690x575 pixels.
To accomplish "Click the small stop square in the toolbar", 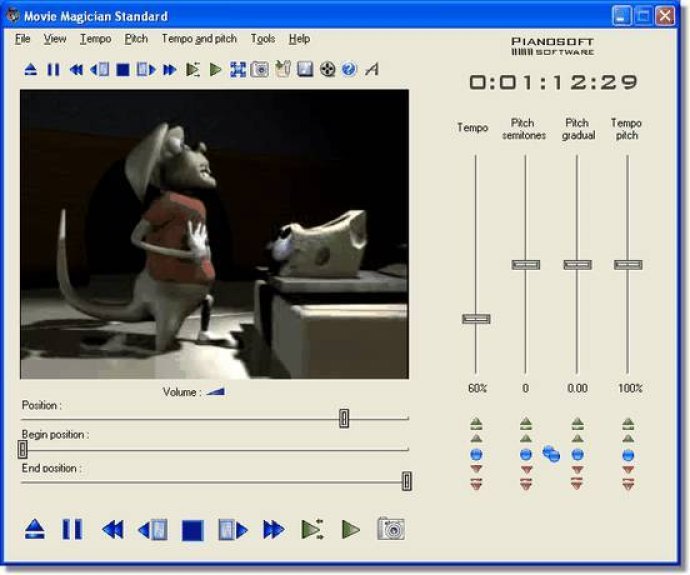I will click(x=123, y=70).
